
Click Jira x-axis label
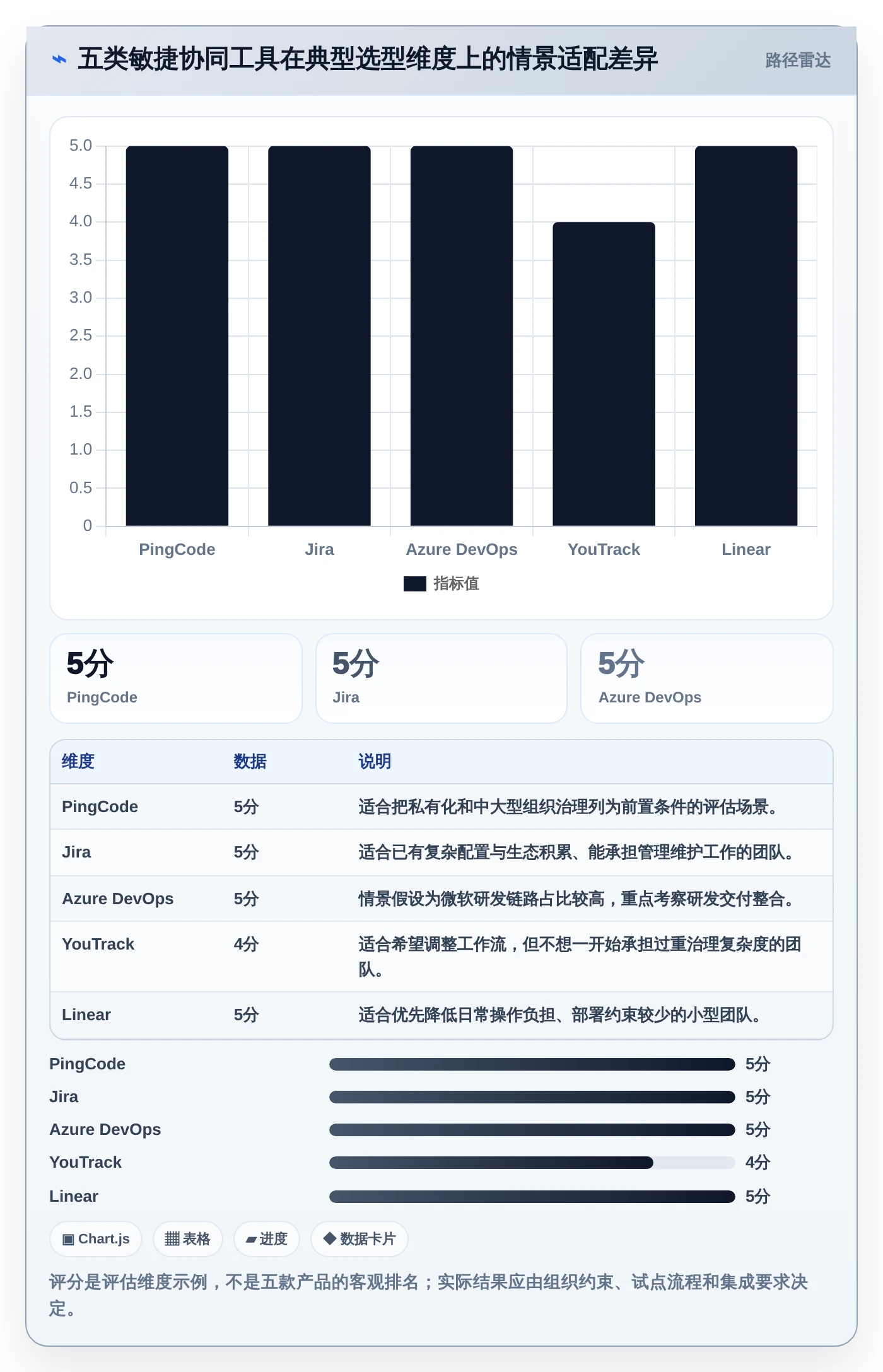pos(320,549)
